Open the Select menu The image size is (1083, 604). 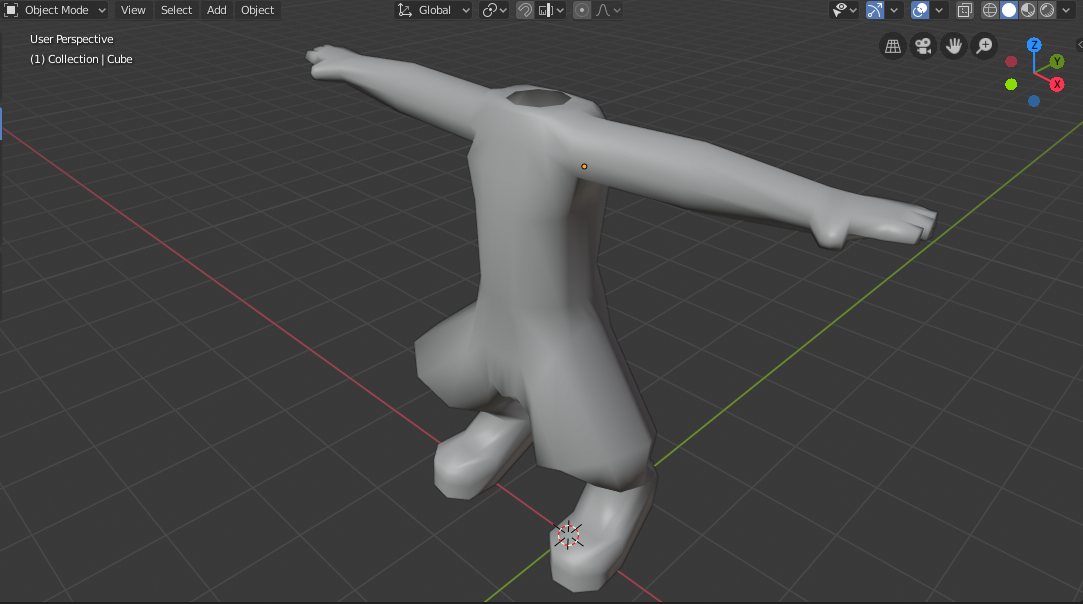[x=176, y=10]
